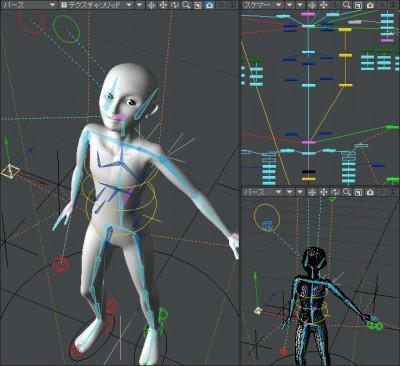Click the red foot control on character's right foot
Screen dimensions: 400x366
coord(76,350)
